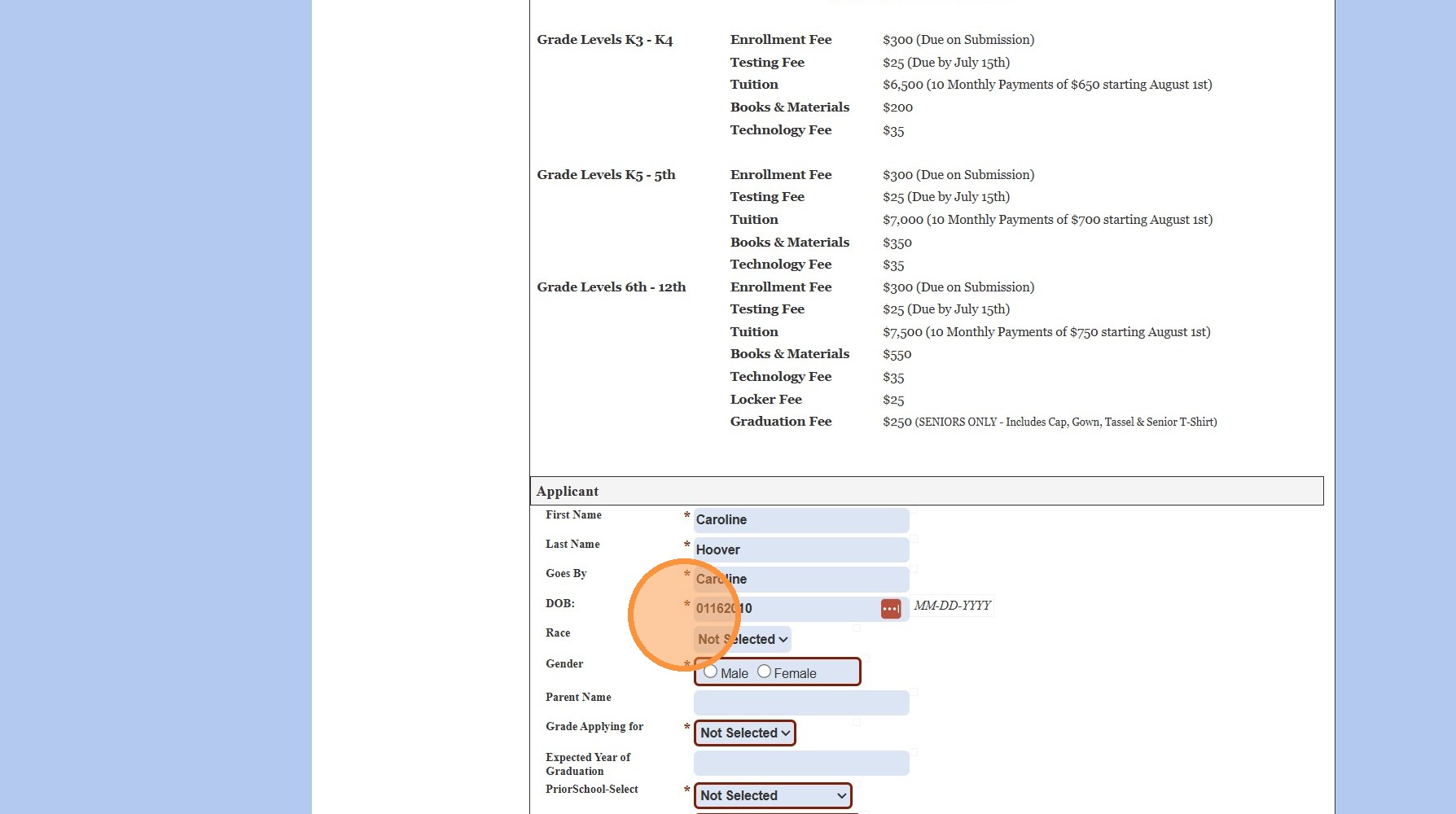Click the Expected Year of Graduation field
This screenshot has height=814, width=1456.
click(801, 763)
